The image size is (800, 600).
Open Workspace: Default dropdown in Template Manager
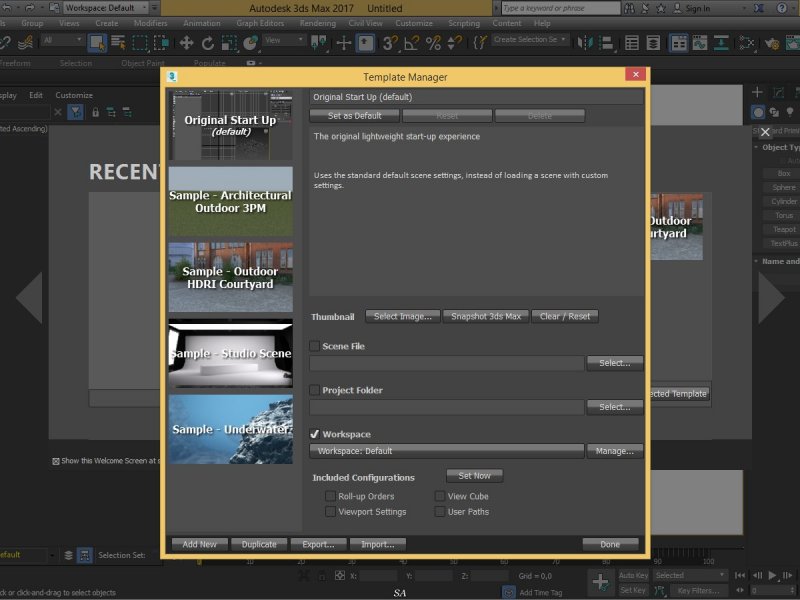click(446, 451)
